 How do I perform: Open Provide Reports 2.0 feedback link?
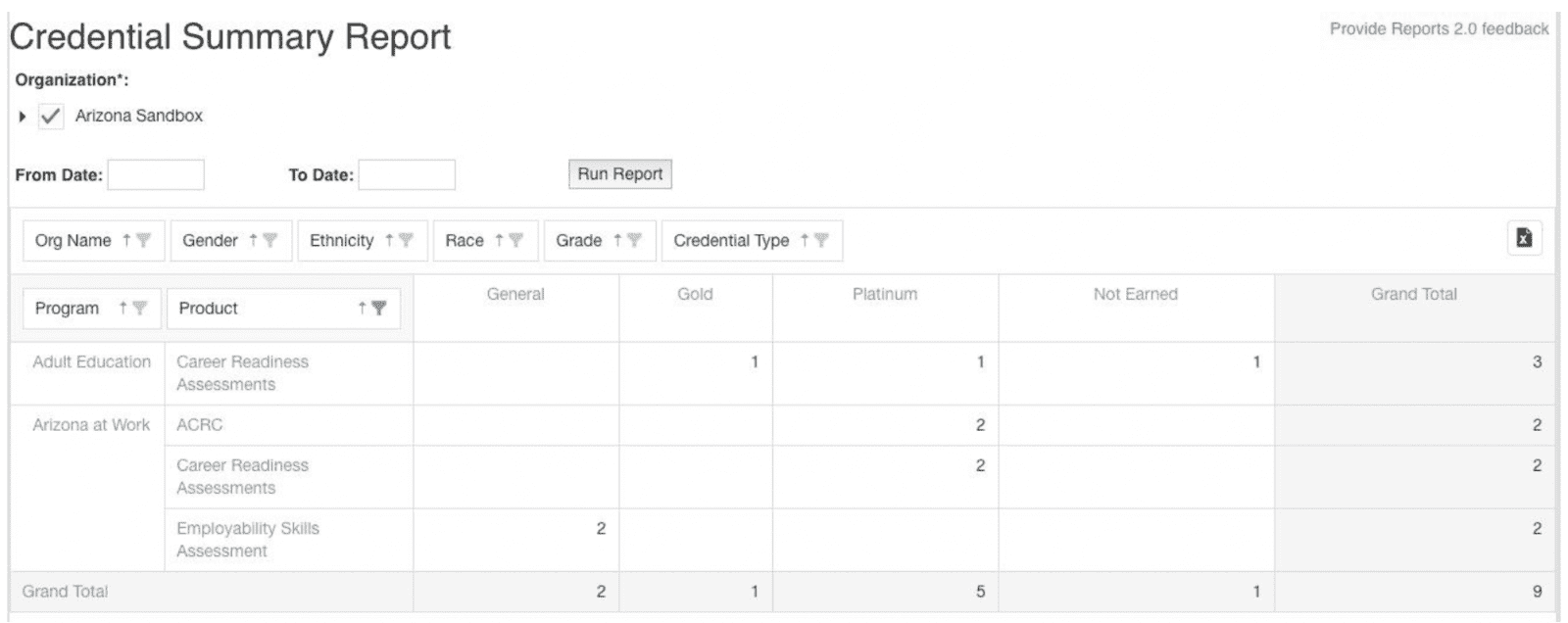tap(1439, 29)
